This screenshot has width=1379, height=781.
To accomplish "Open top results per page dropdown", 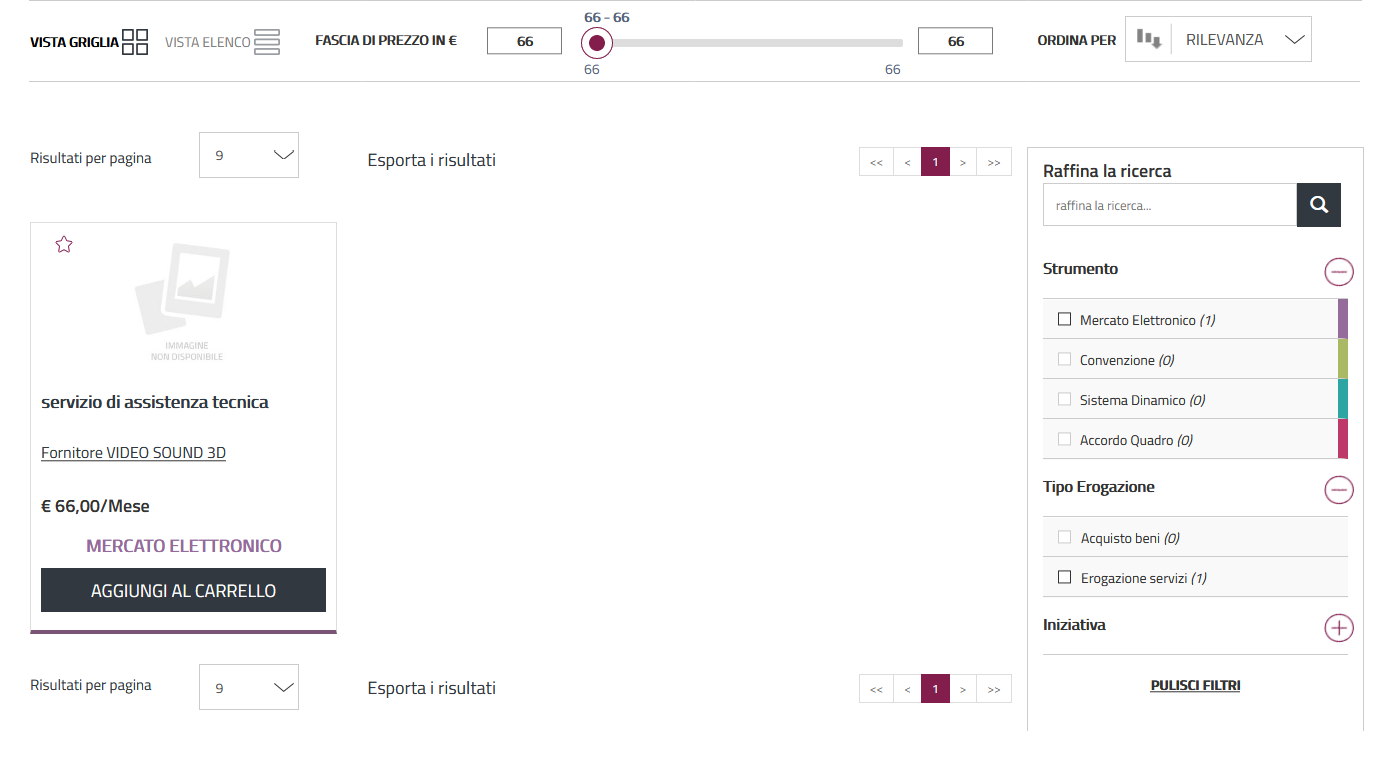I will 248,155.
